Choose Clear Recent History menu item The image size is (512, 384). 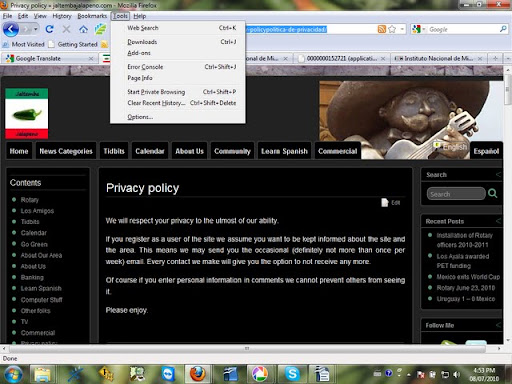[178, 103]
